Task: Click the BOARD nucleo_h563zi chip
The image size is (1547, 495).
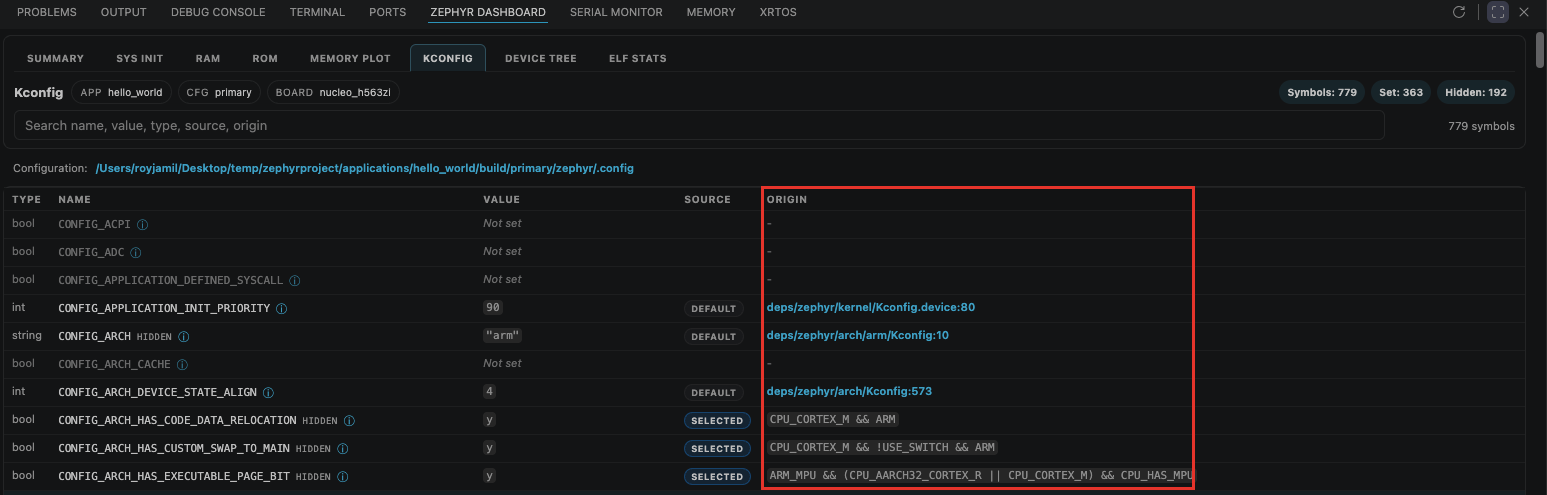Action: (x=334, y=92)
